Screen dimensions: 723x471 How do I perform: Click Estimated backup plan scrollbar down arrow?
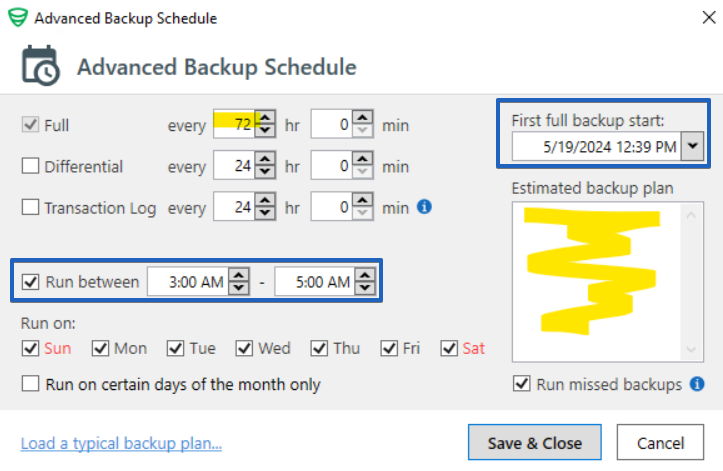point(691,350)
